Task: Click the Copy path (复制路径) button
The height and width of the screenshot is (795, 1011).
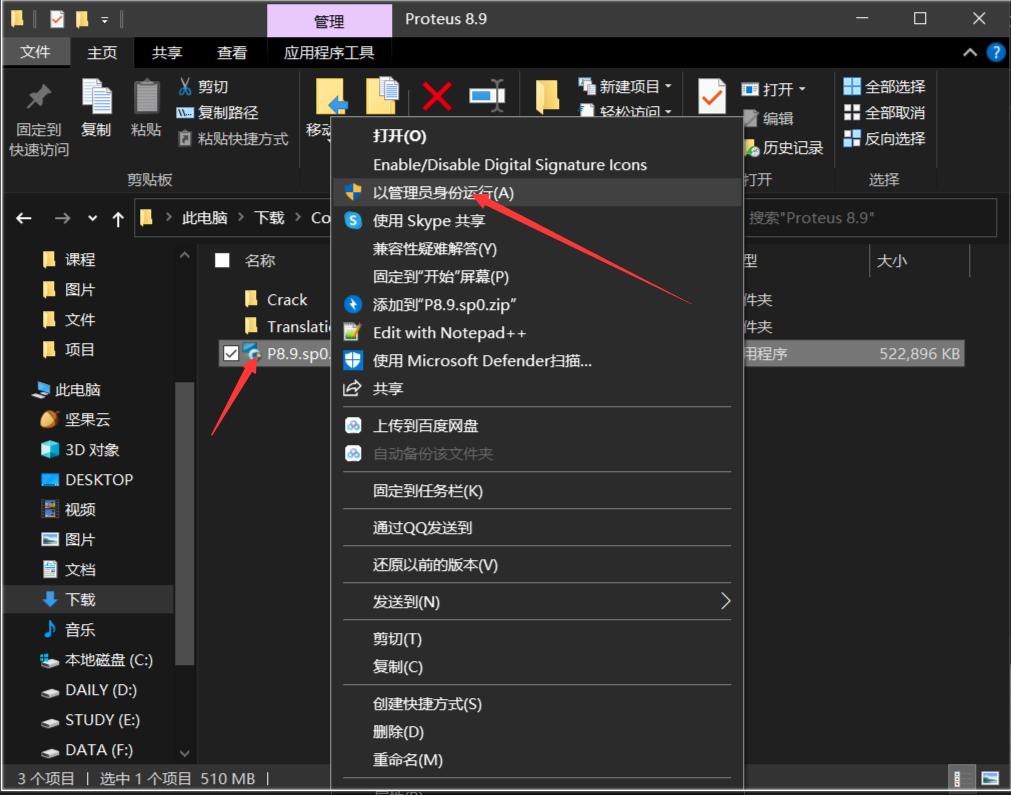Action: [x=218, y=113]
